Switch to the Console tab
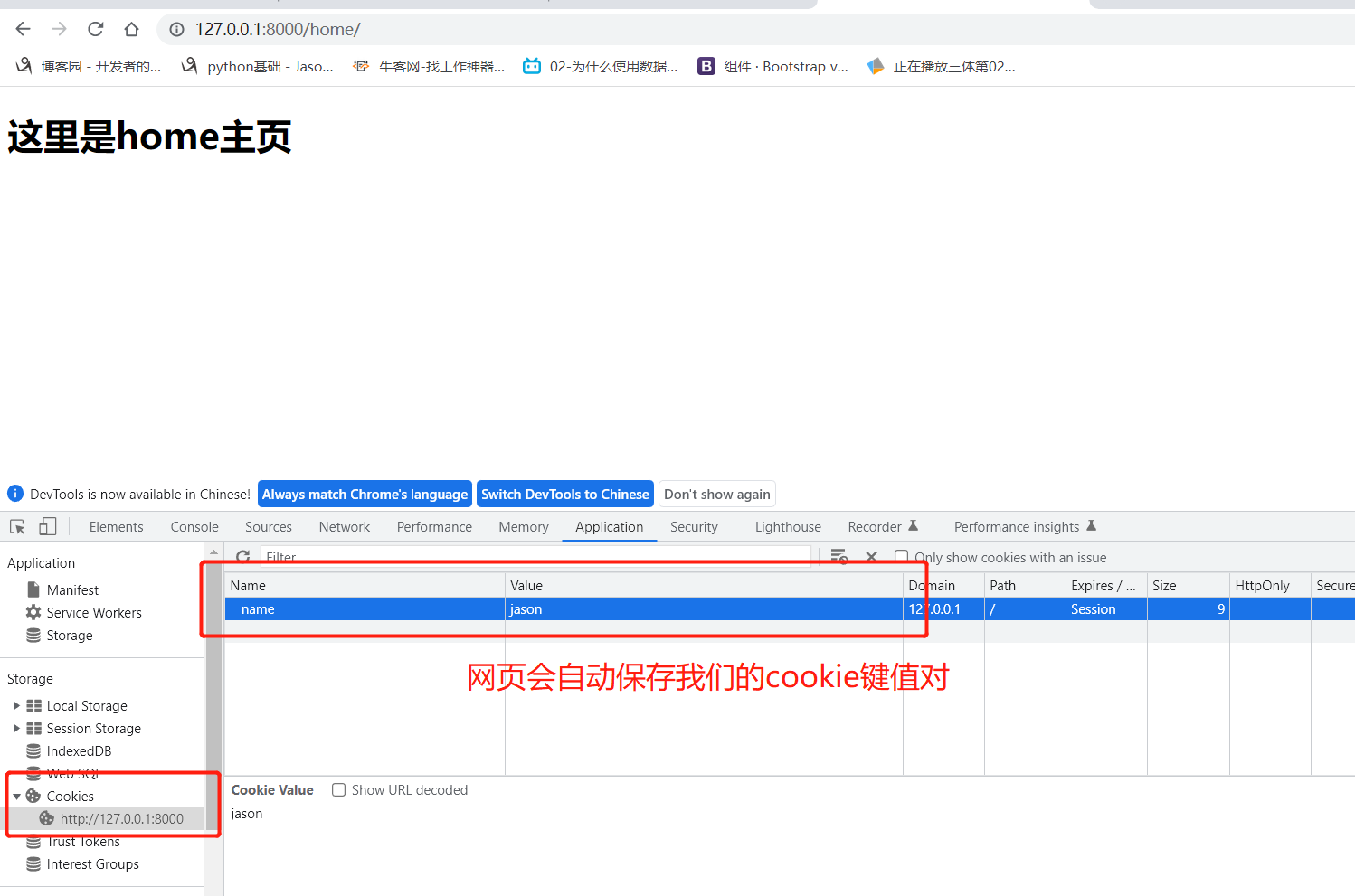The width and height of the screenshot is (1355, 896). tap(194, 526)
